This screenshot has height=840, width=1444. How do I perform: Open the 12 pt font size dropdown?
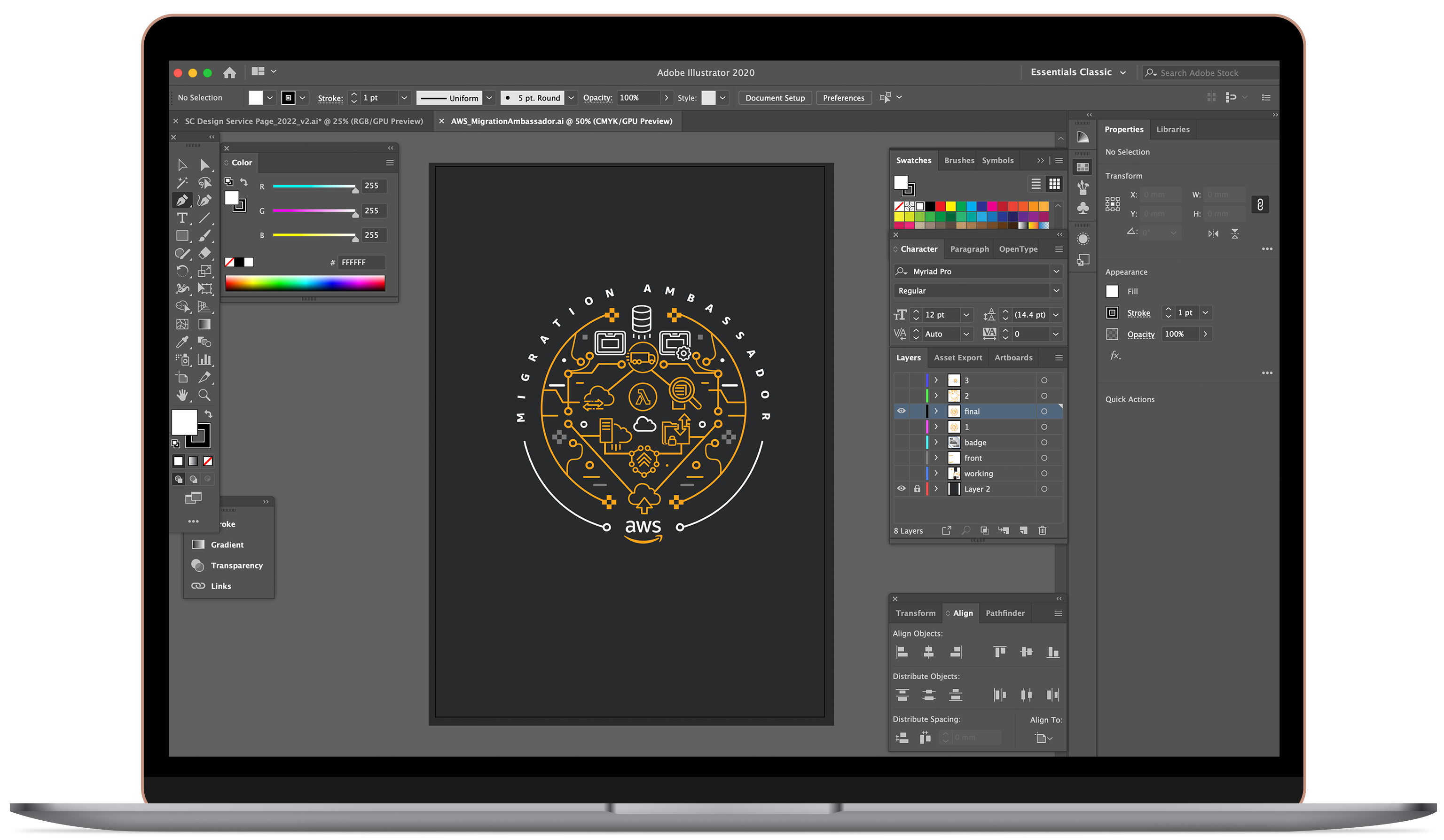point(966,315)
